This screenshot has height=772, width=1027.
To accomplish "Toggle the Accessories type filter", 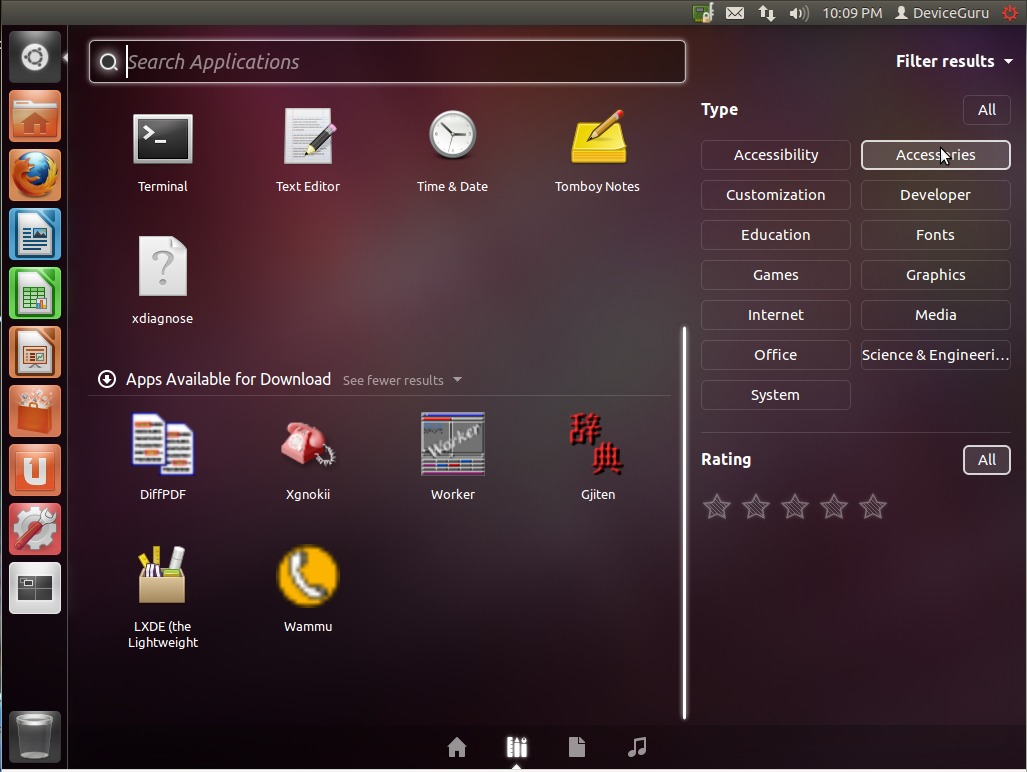I will pyautogui.click(x=935, y=155).
